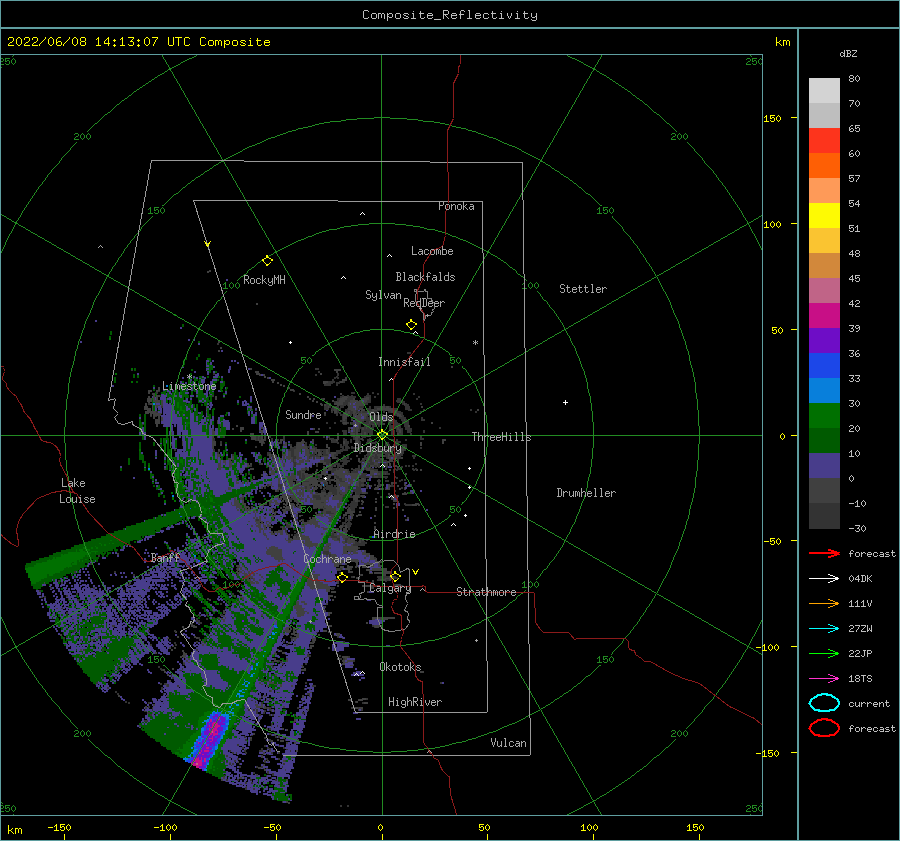Image resolution: width=900 pixels, height=841 pixels.
Task: Select the cyan 27ZW arrow icon
Action: (824, 629)
